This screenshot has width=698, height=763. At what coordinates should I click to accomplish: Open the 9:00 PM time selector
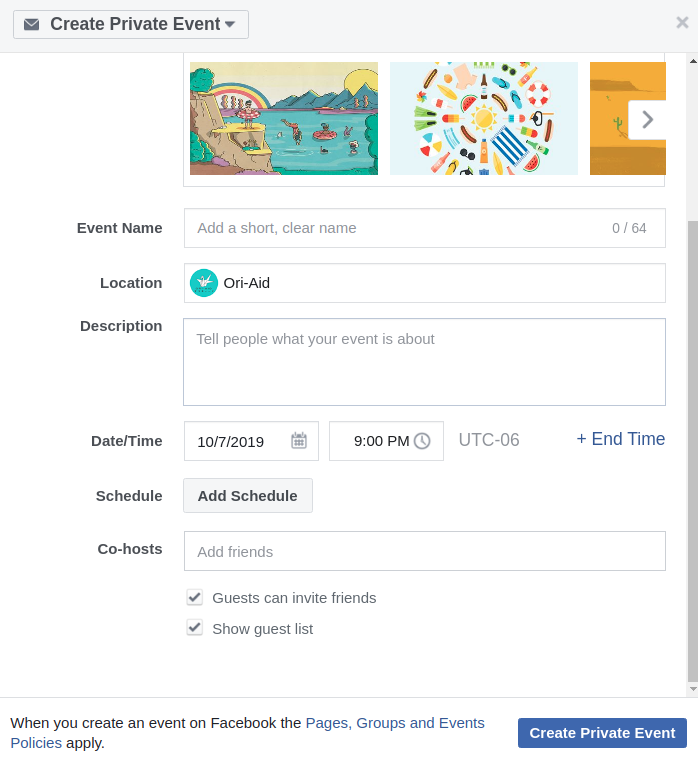pyautogui.click(x=381, y=441)
